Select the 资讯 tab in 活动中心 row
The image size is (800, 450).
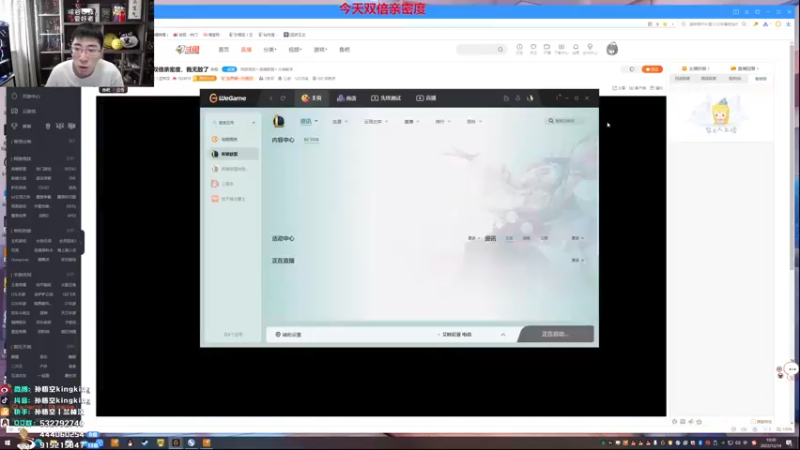(490, 238)
